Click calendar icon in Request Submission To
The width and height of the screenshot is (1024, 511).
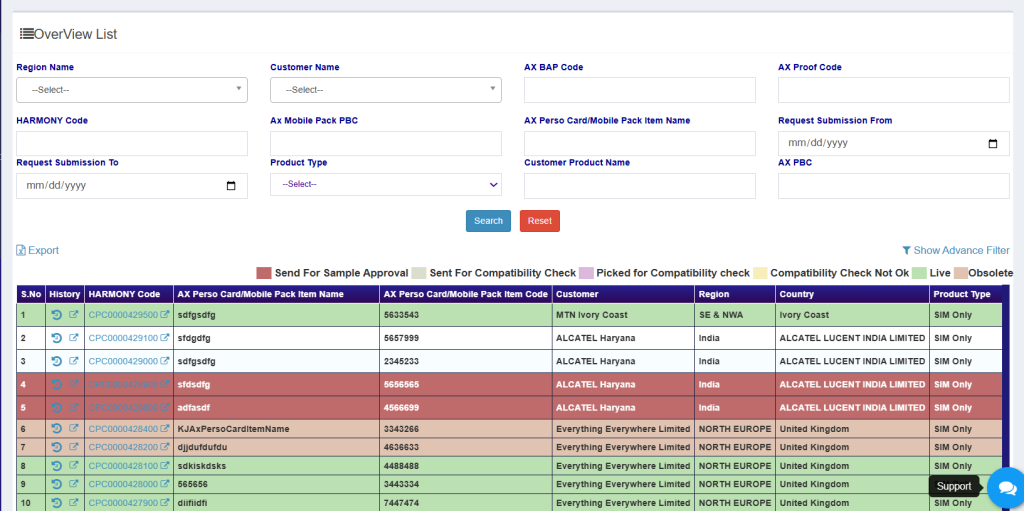(231, 186)
